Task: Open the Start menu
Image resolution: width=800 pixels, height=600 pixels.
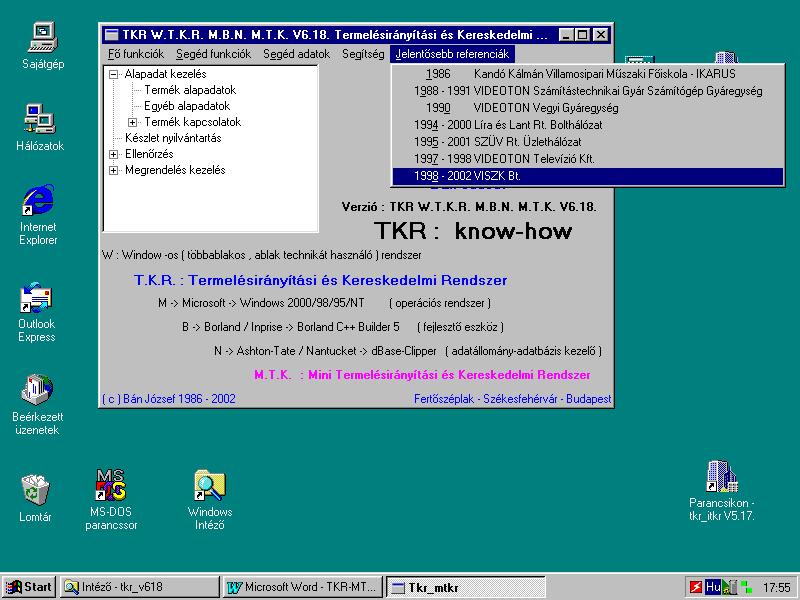Action: pyautogui.click(x=29, y=587)
